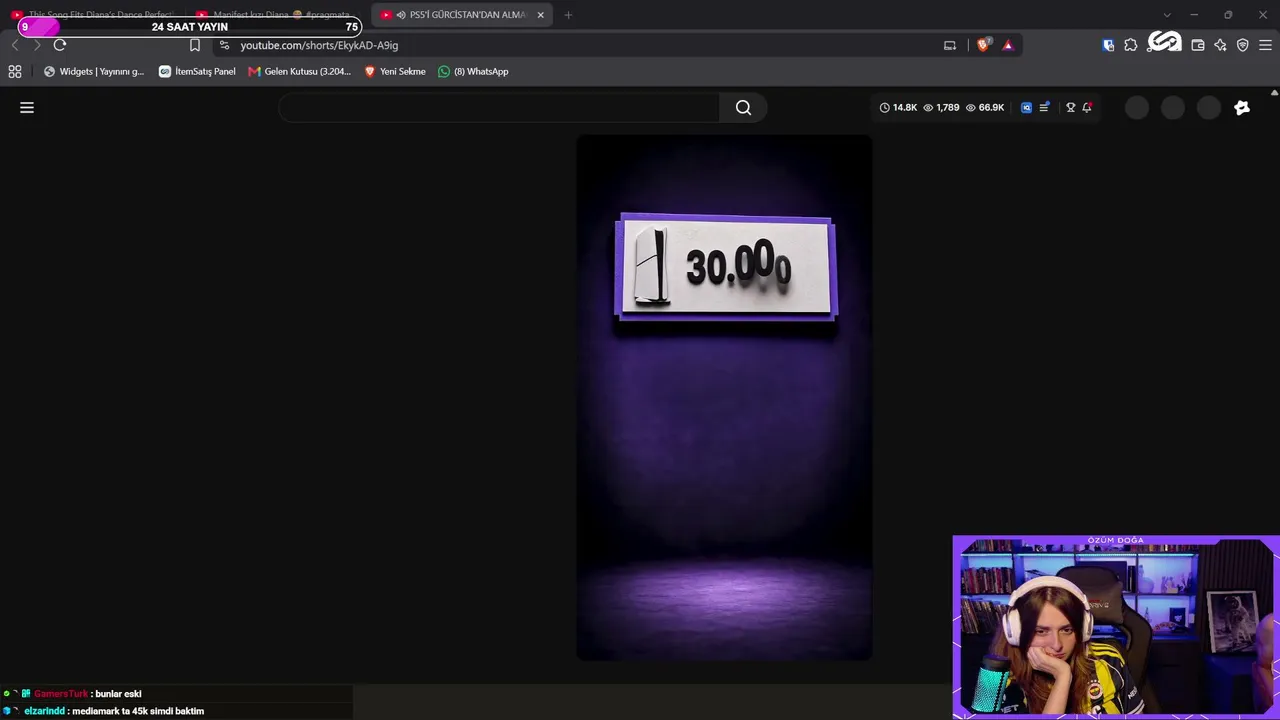Click the ÖZÜM DOĞA webcam label
Screen dimensions: 1280x720
point(1115,541)
